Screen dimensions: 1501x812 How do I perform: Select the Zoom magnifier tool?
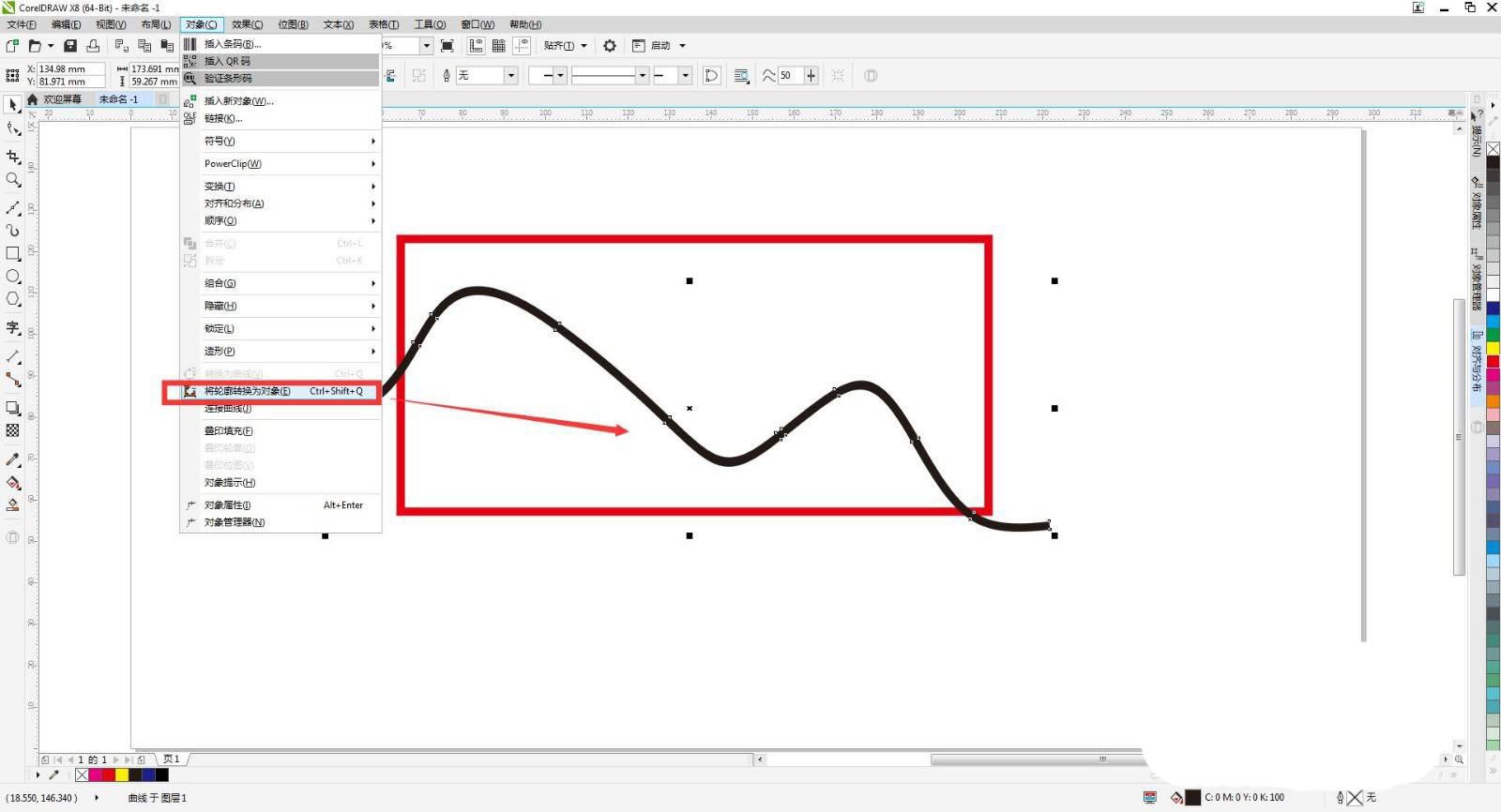13,180
